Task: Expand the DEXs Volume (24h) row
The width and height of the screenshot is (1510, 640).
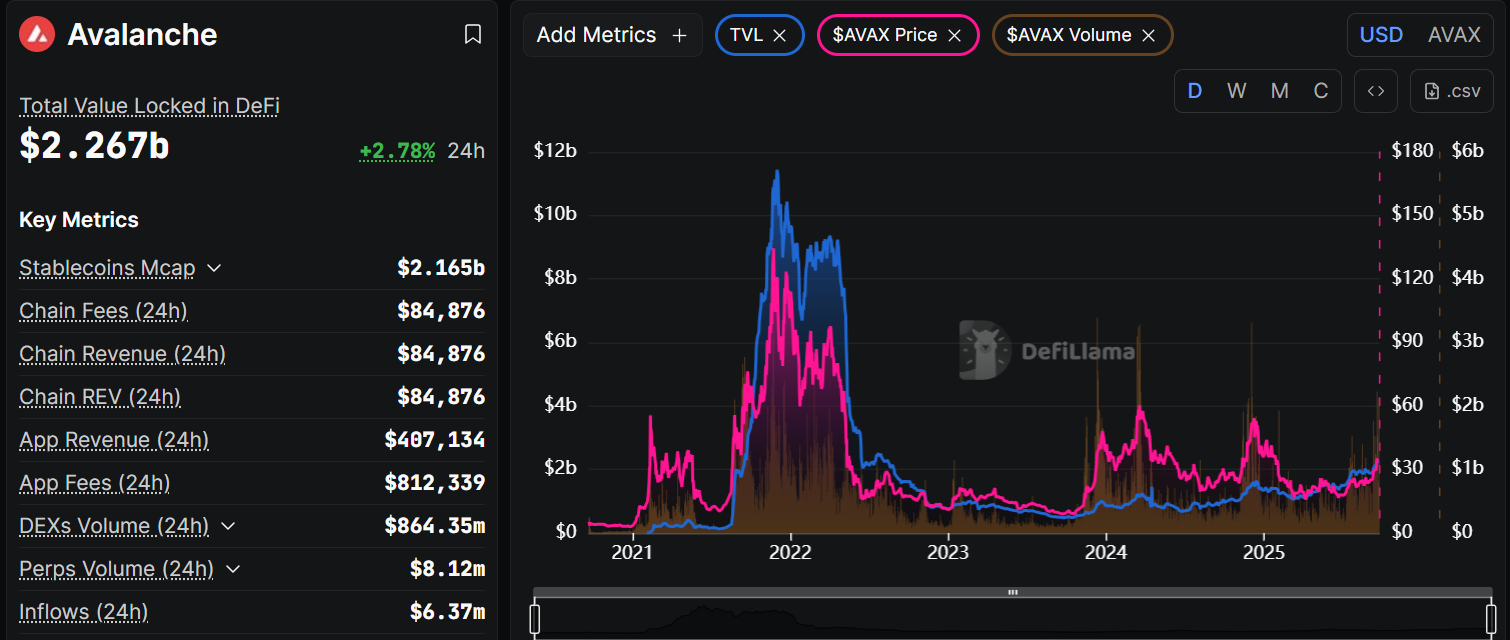Action: point(228,526)
